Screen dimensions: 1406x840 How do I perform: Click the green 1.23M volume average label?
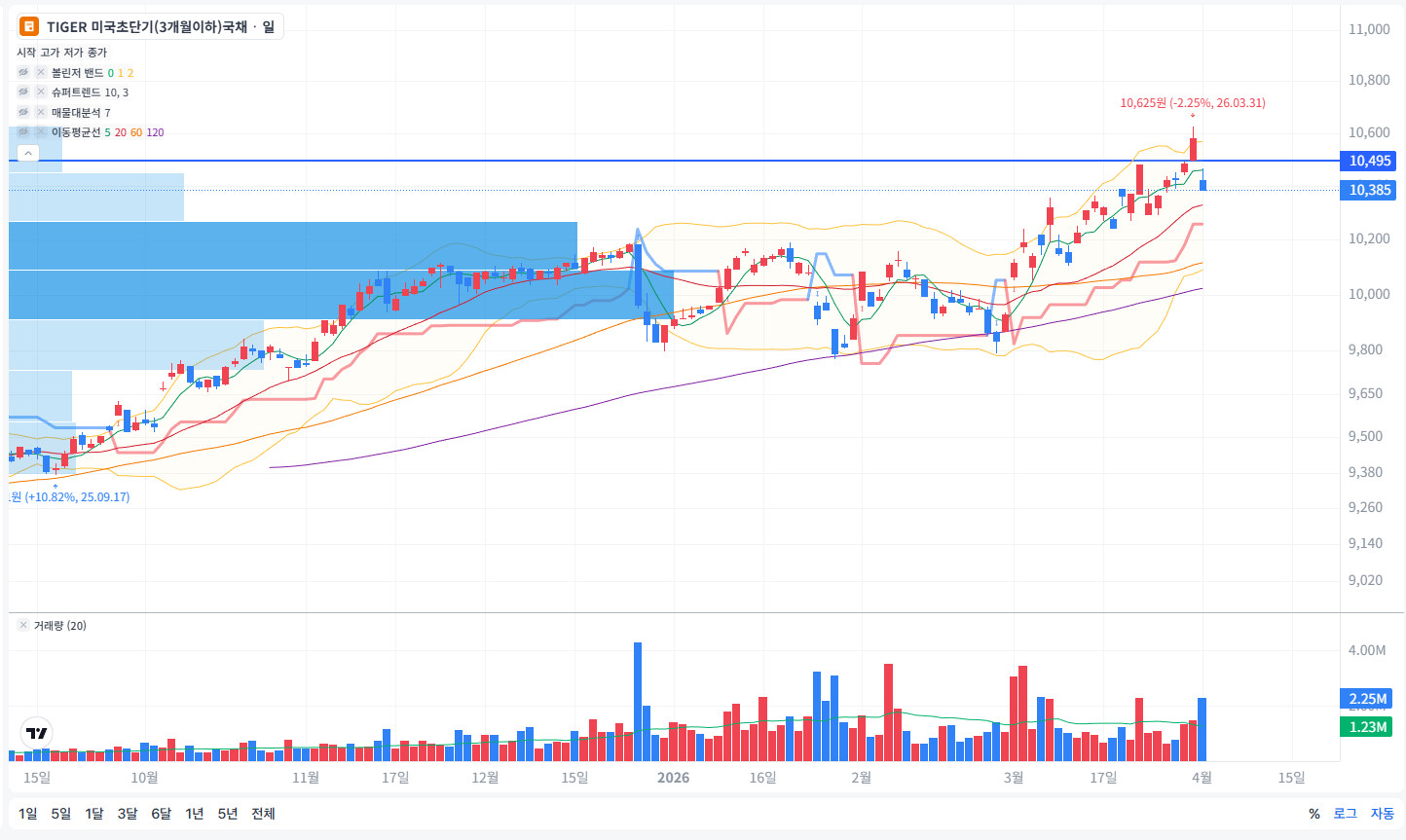coord(1368,727)
